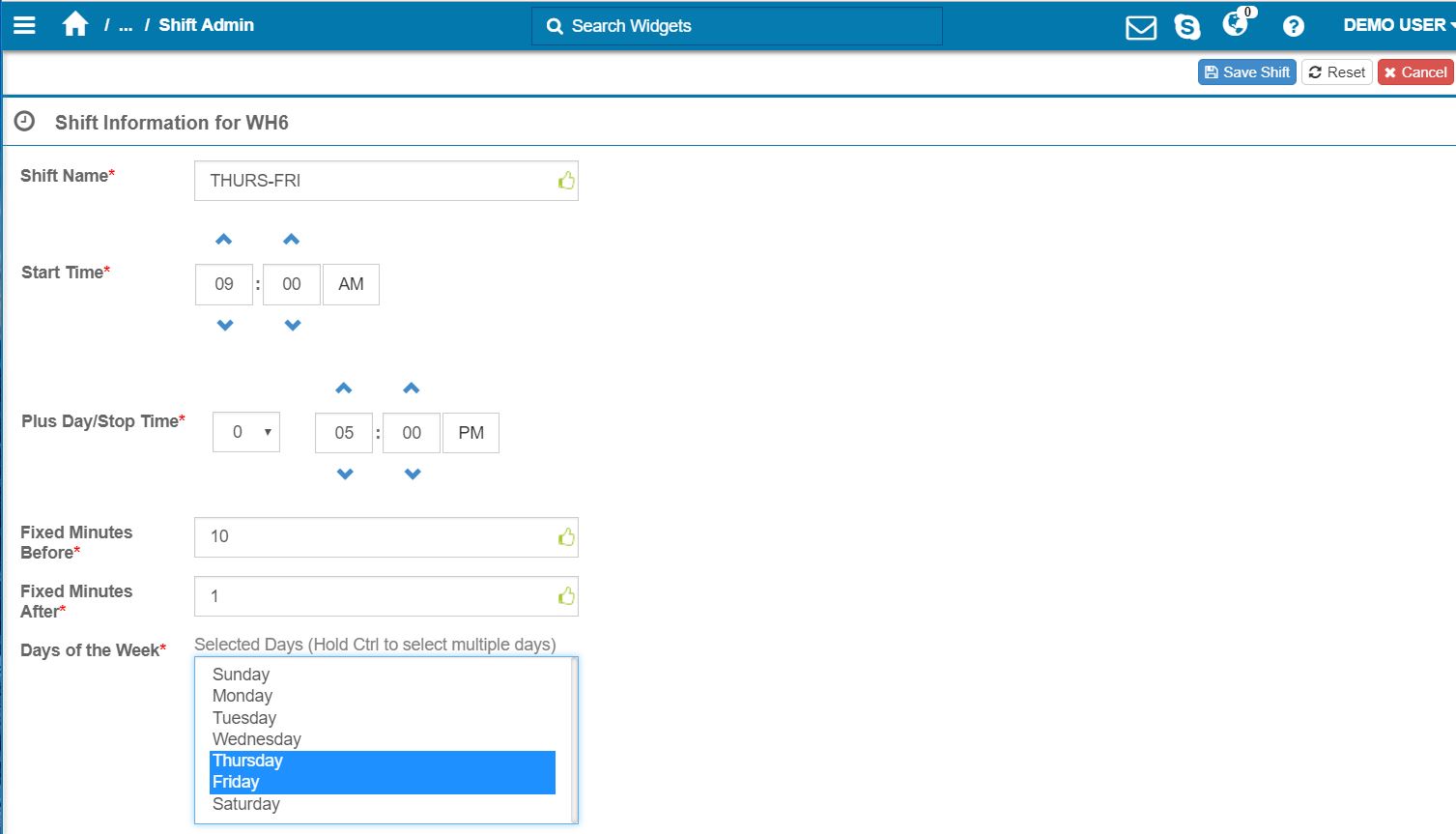Image resolution: width=1456 pixels, height=834 pixels.
Task: Expand the Plus Day dropdown
Action: [x=246, y=433]
